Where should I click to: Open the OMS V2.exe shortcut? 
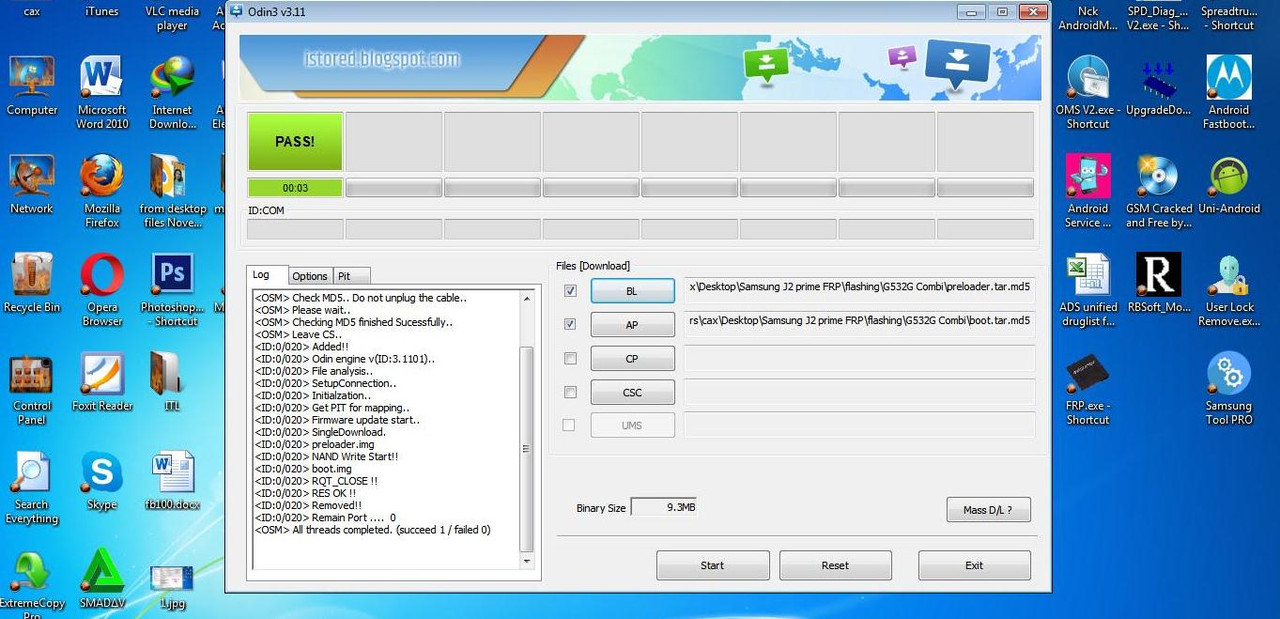(x=1088, y=92)
